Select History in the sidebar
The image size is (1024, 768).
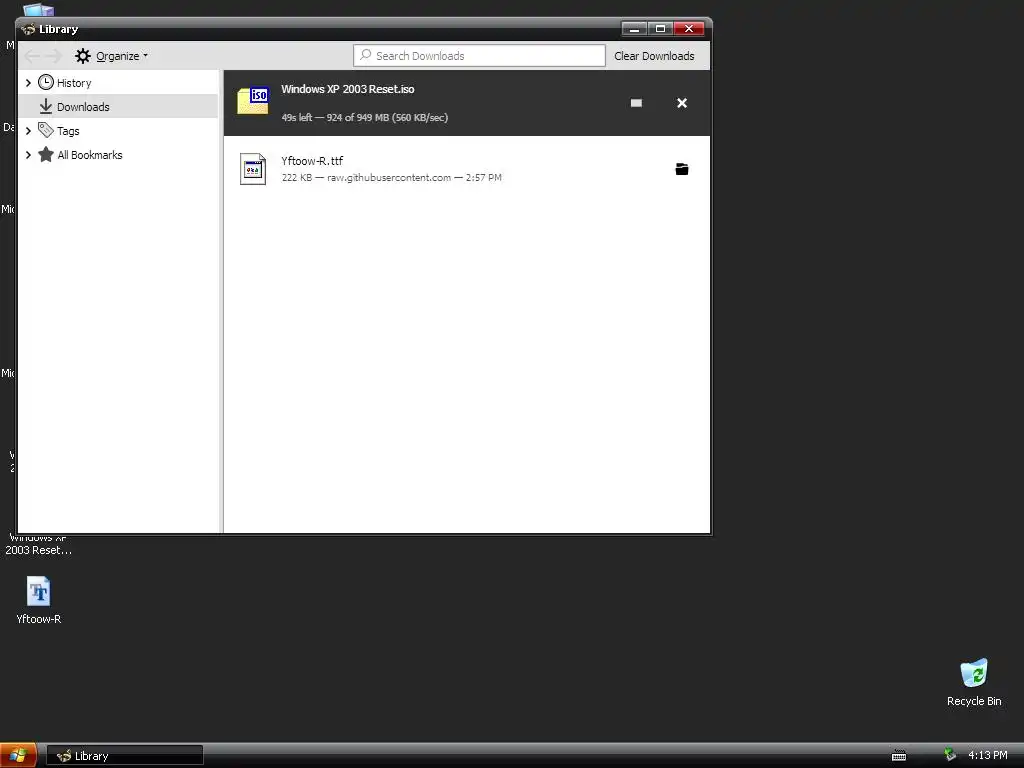(74, 83)
